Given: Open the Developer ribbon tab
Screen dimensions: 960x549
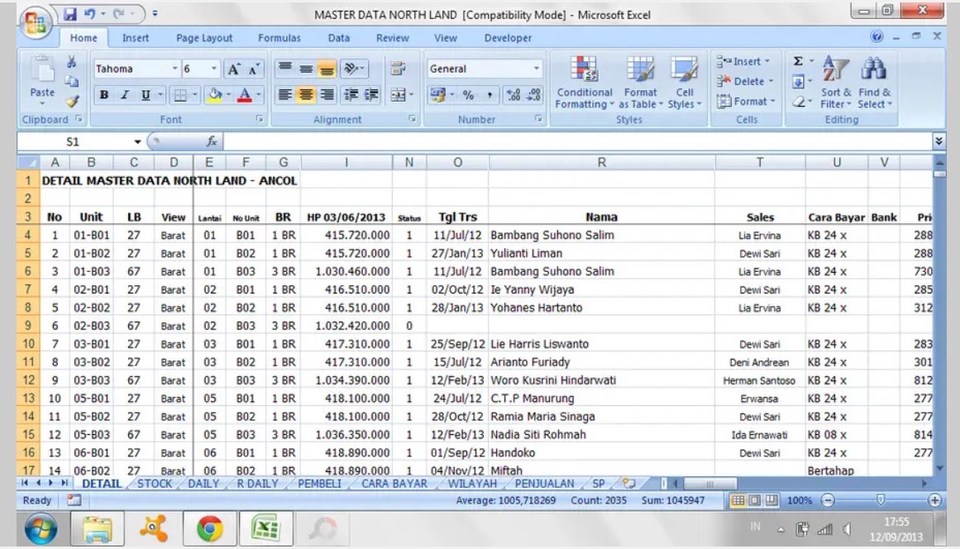Looking at the screenshot, I should click(508, 38).
